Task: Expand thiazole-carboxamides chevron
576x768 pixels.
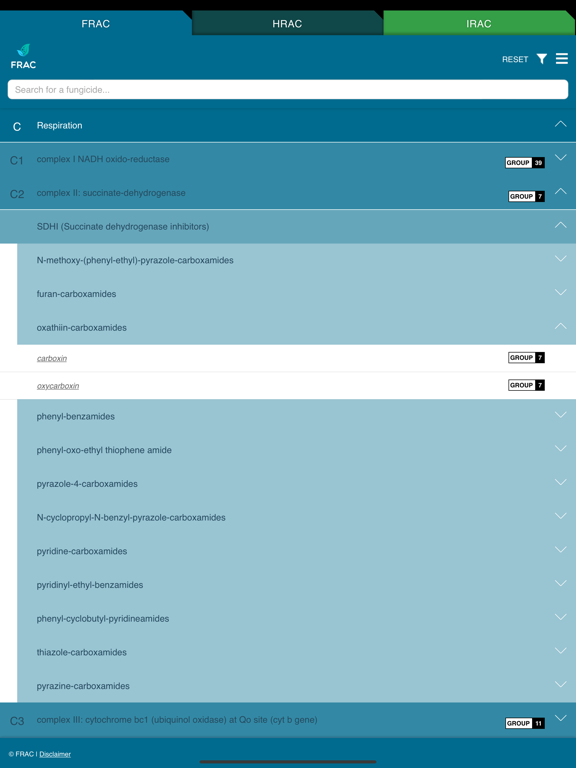Action: [560, 651]
